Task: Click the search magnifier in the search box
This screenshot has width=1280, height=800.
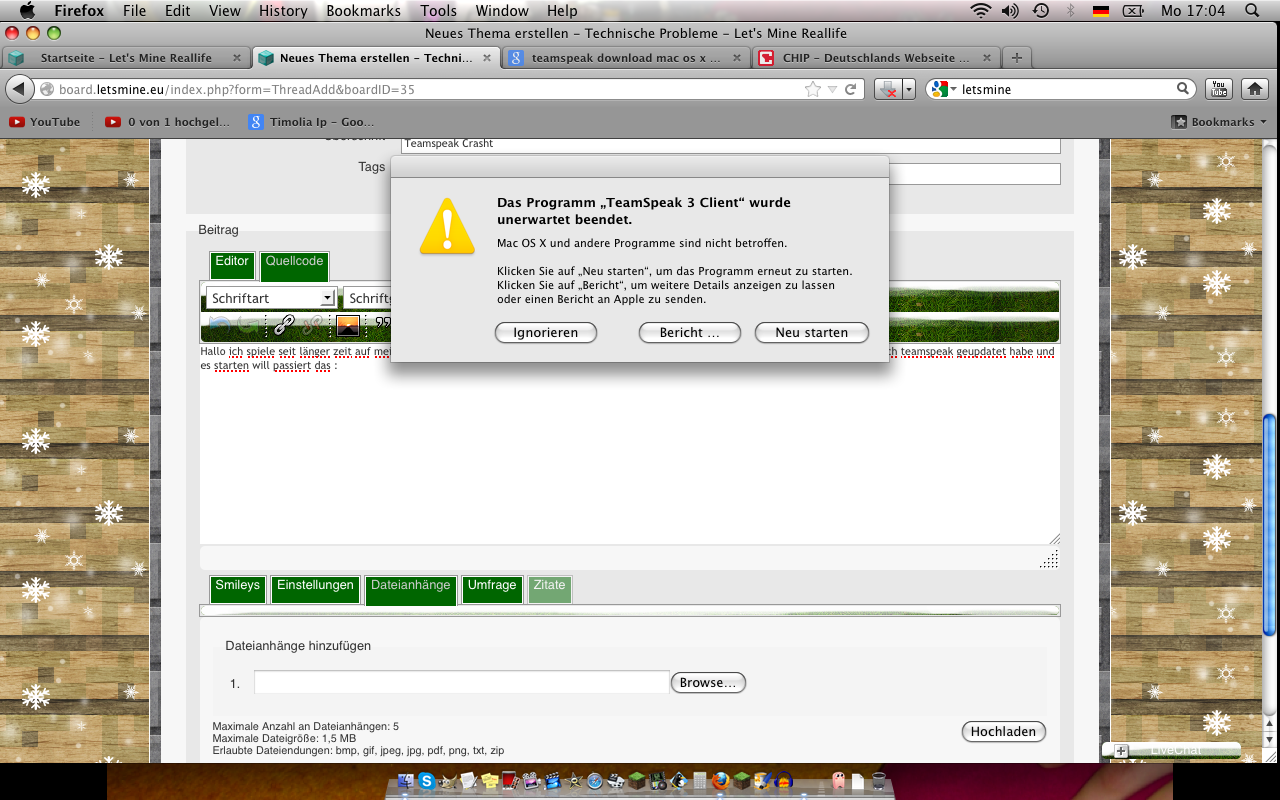Action: (1182, 89)
